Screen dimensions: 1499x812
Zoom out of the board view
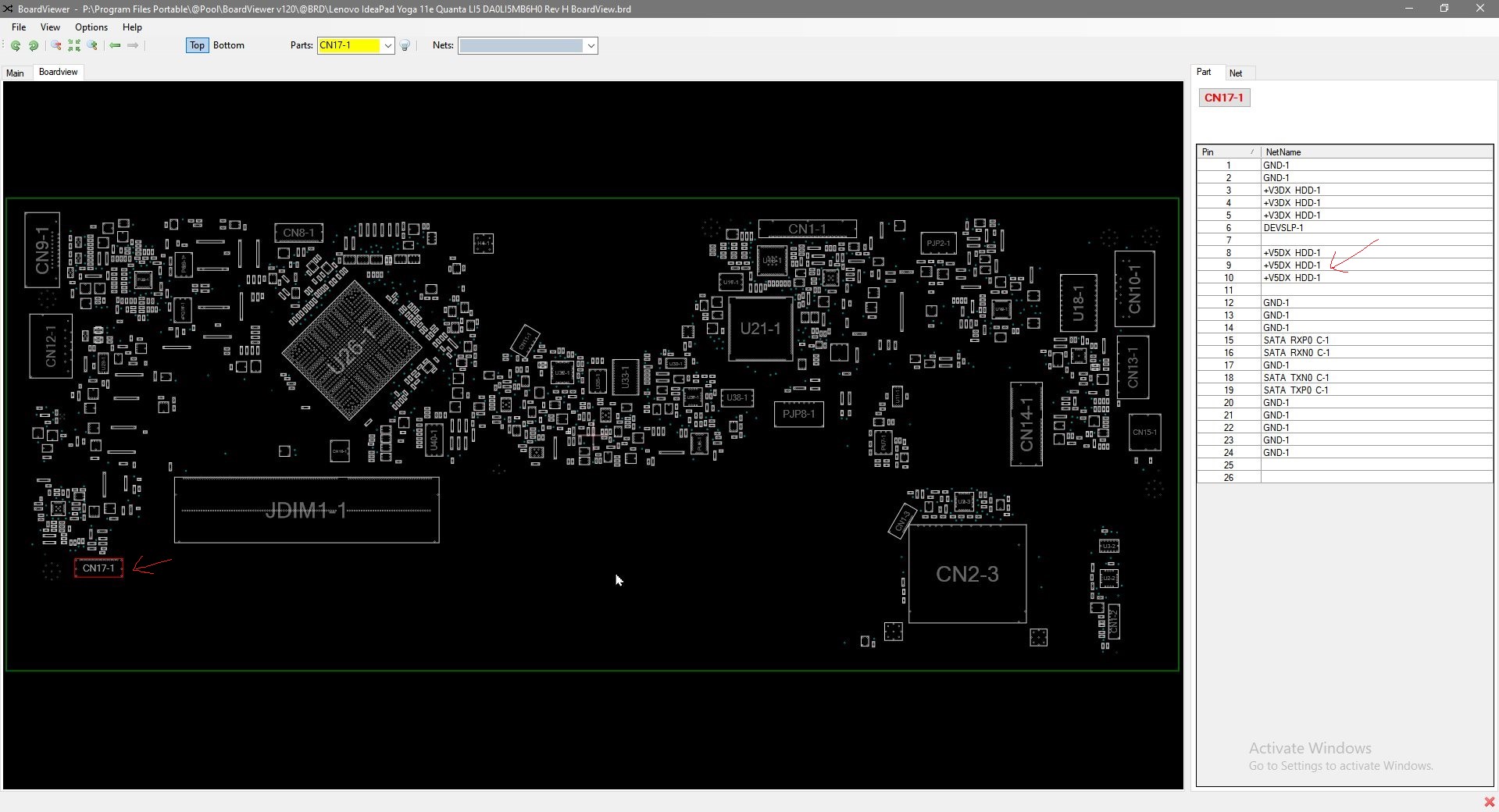tap(55, 45)
